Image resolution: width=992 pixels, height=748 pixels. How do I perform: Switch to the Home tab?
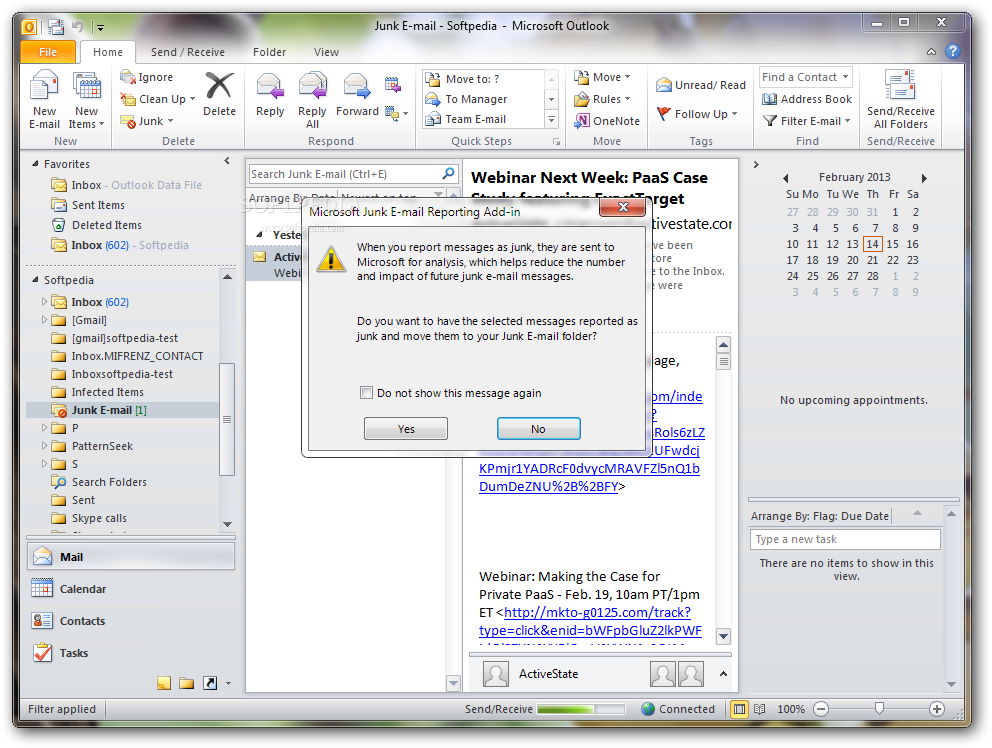108,52
